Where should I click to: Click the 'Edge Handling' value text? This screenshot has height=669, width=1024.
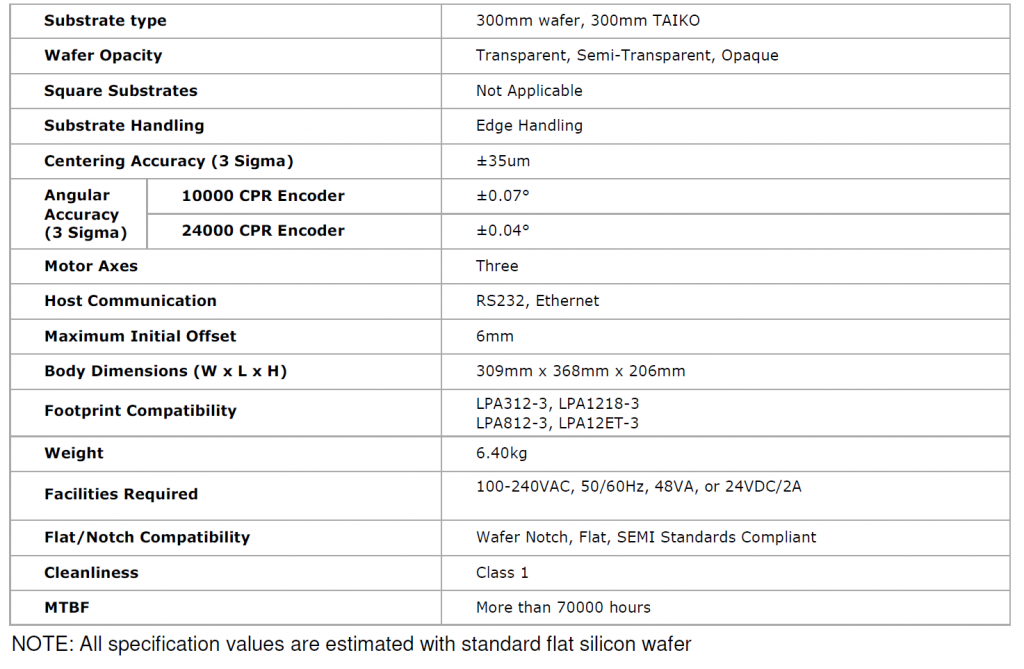coord(529,126)
